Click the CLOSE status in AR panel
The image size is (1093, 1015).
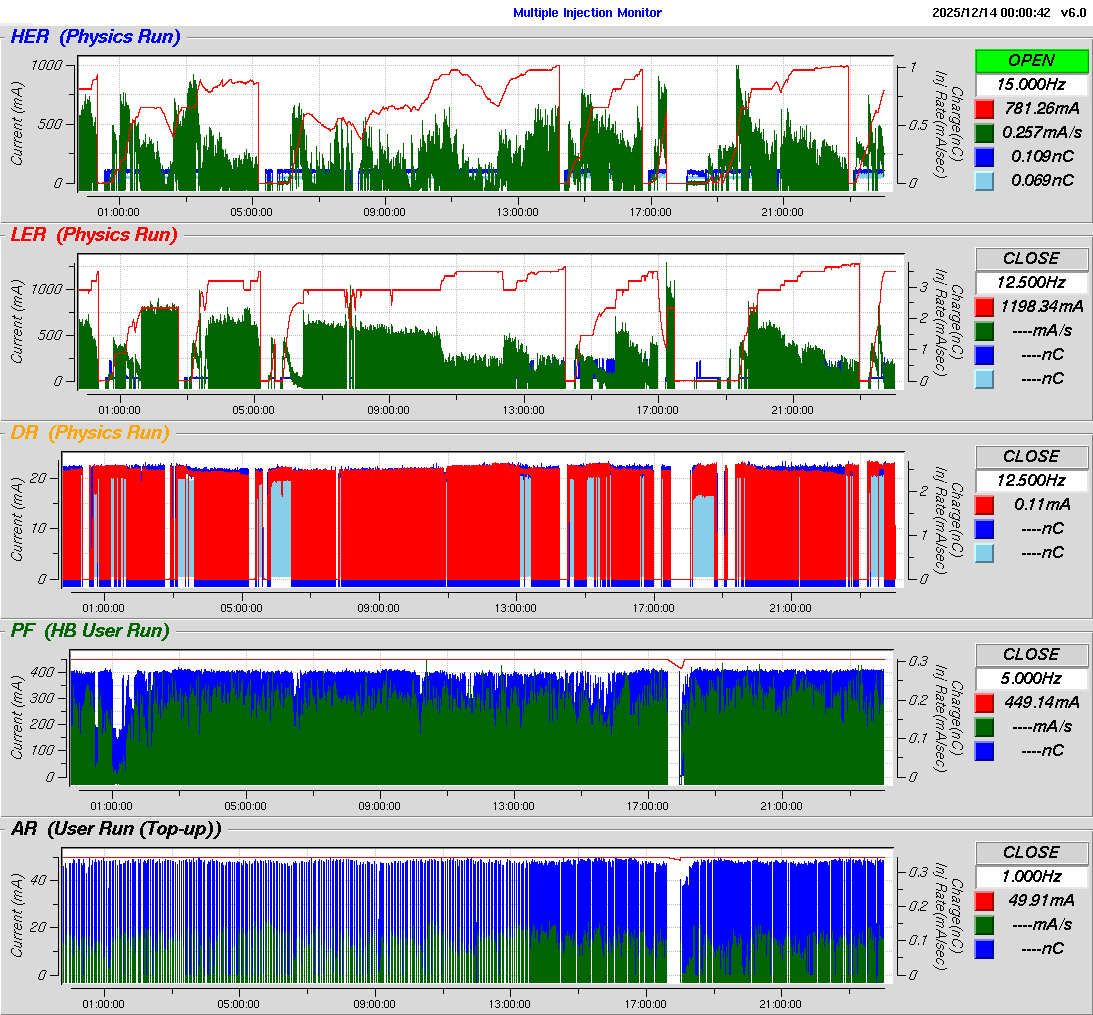[x=1032, y=852]
